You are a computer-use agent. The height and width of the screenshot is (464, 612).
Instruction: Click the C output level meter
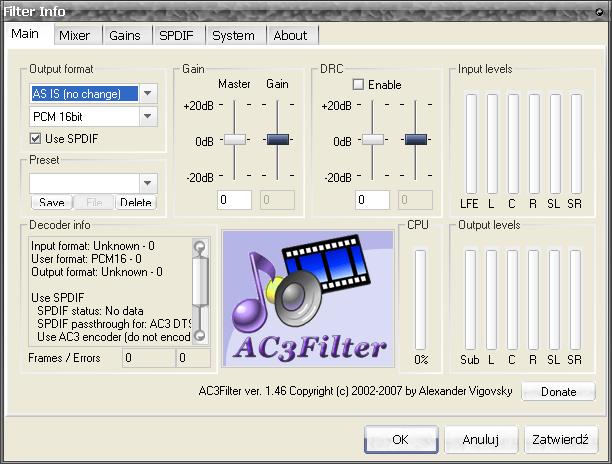(512, 300)
